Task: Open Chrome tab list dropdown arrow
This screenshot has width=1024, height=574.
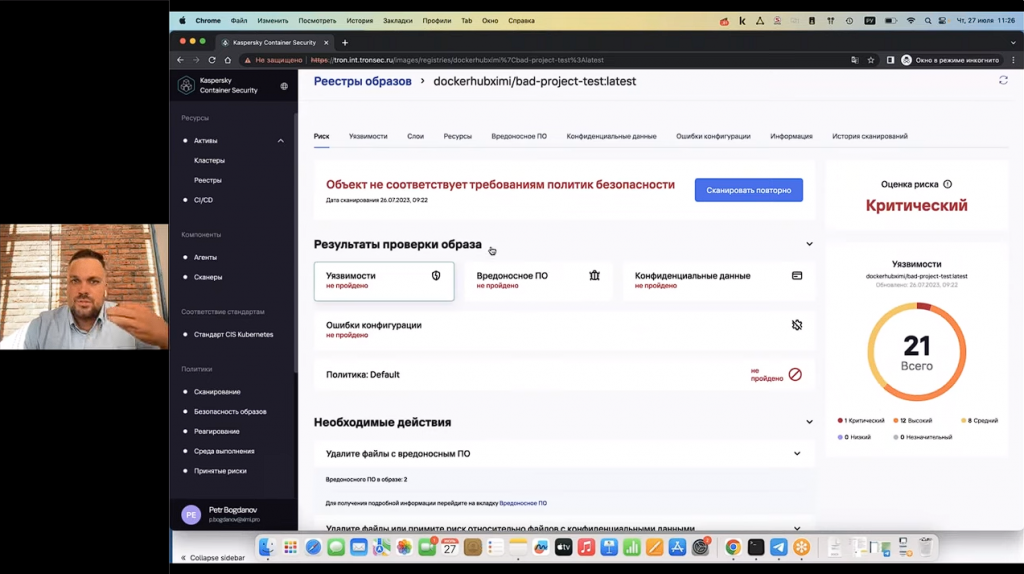Action: pos(1013,42)
